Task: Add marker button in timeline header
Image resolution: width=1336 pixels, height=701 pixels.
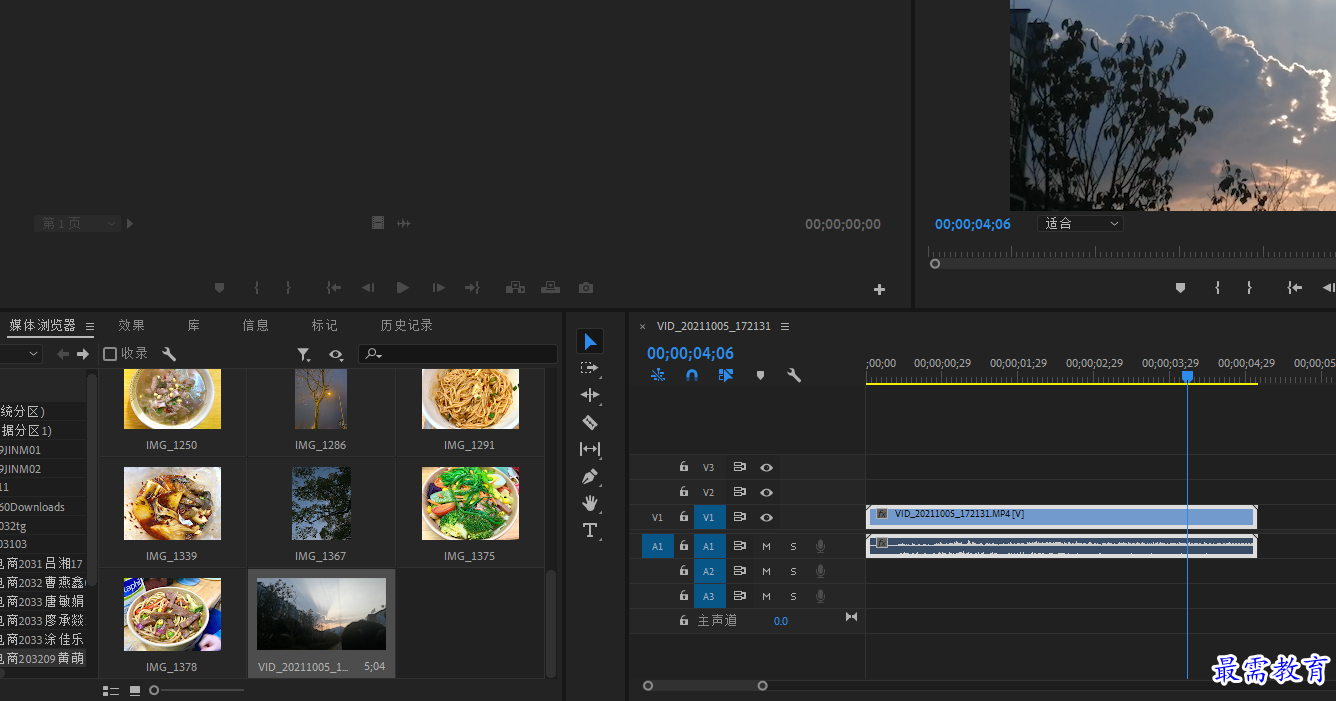Action: [x=760, y=375]
